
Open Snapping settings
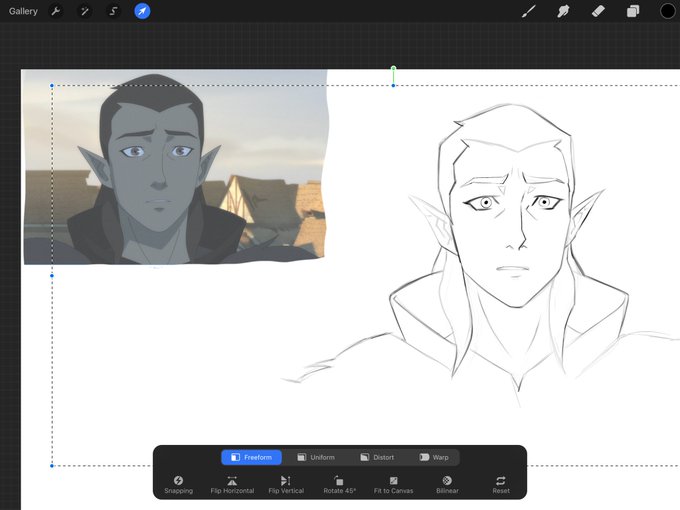[178, 485]
